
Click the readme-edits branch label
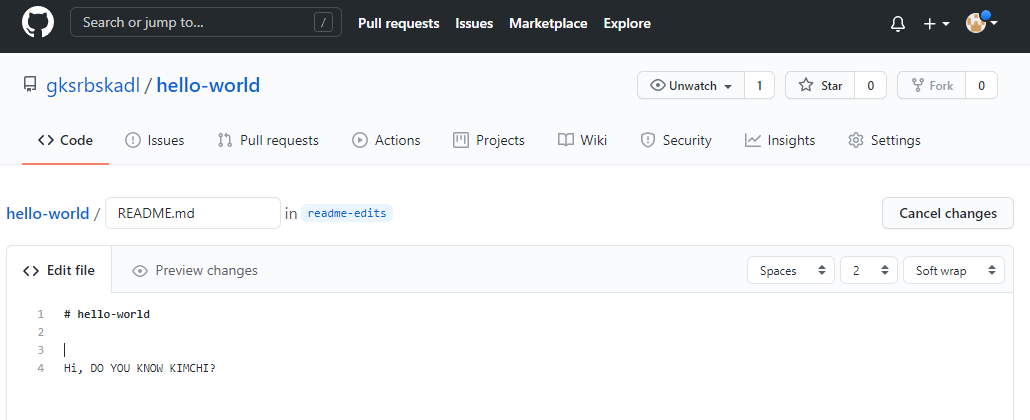pos(347,213)
